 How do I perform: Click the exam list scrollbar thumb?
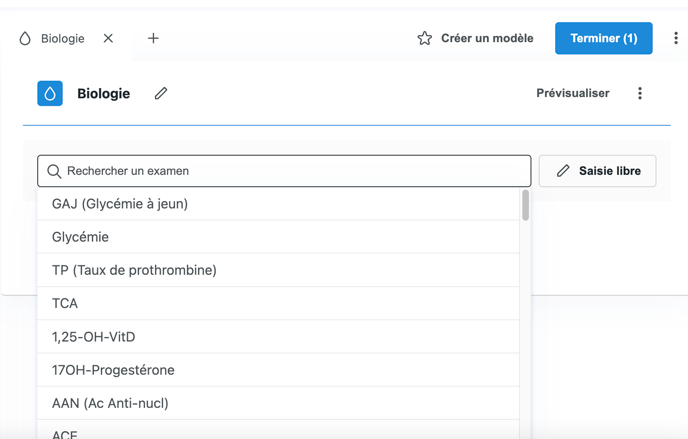pyautogui.click(x=525, y=206)
